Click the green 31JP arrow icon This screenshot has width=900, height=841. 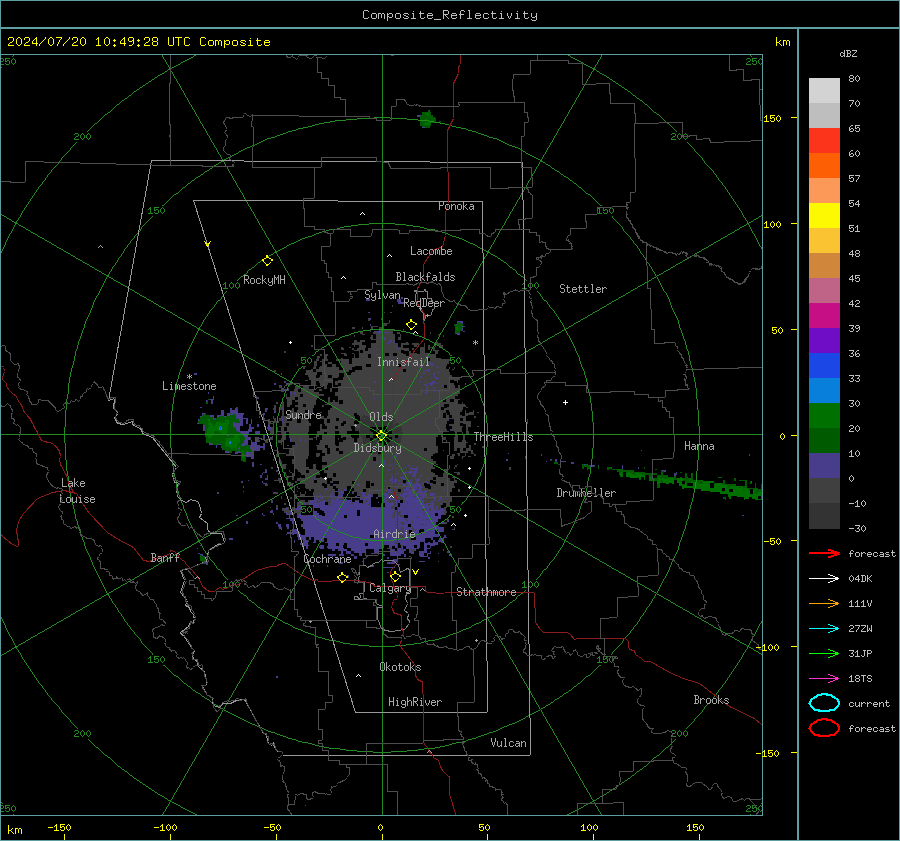coord(824,653)
